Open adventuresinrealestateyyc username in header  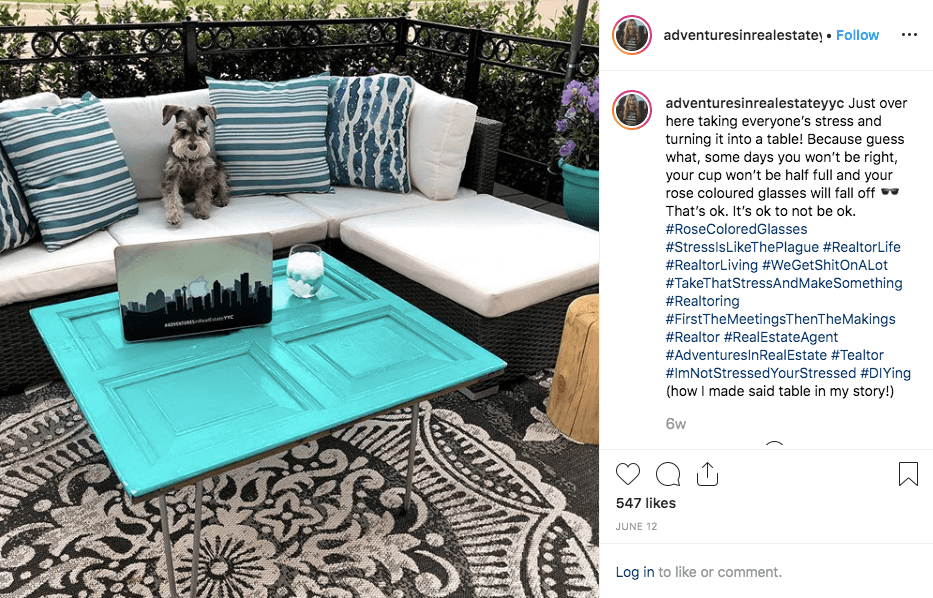coord(743,35)
